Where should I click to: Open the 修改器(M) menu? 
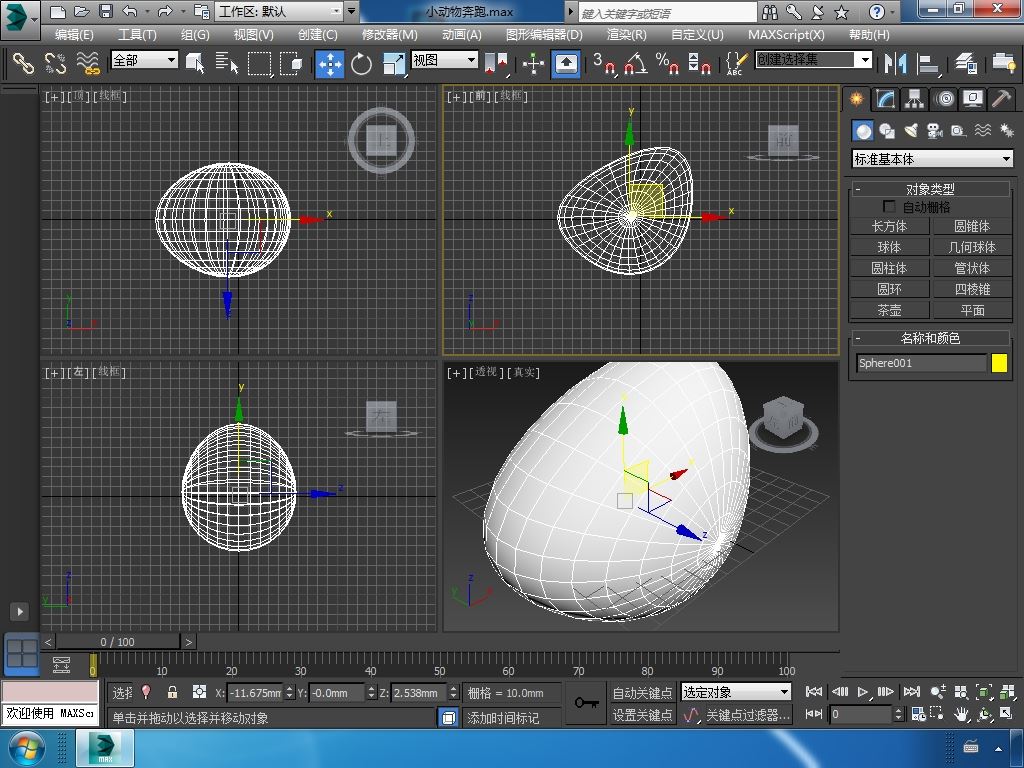click(x=389, y=35)
